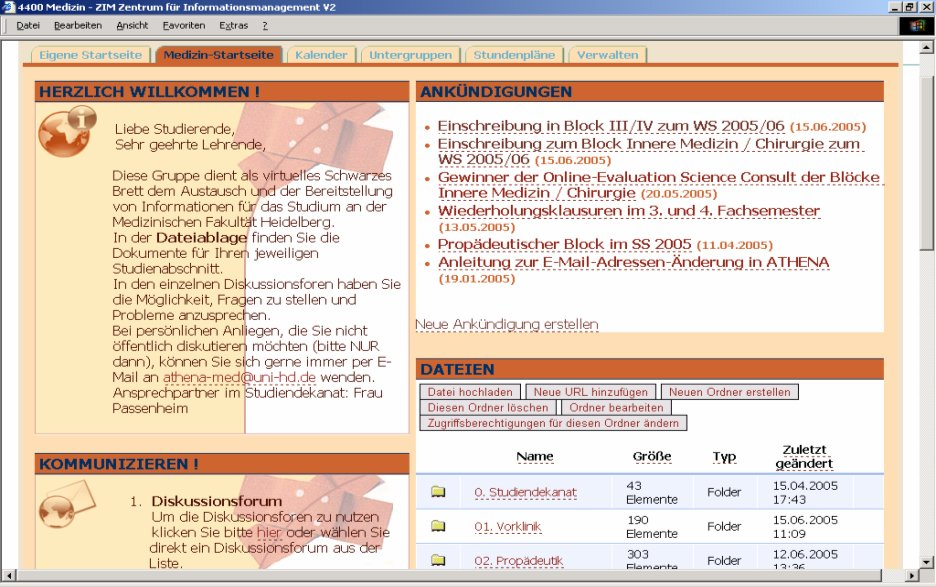Open the Wiederholungsklausuren announcement link
Image resolution: width=936 pixels, height=587 pixels.
[628, 211]
